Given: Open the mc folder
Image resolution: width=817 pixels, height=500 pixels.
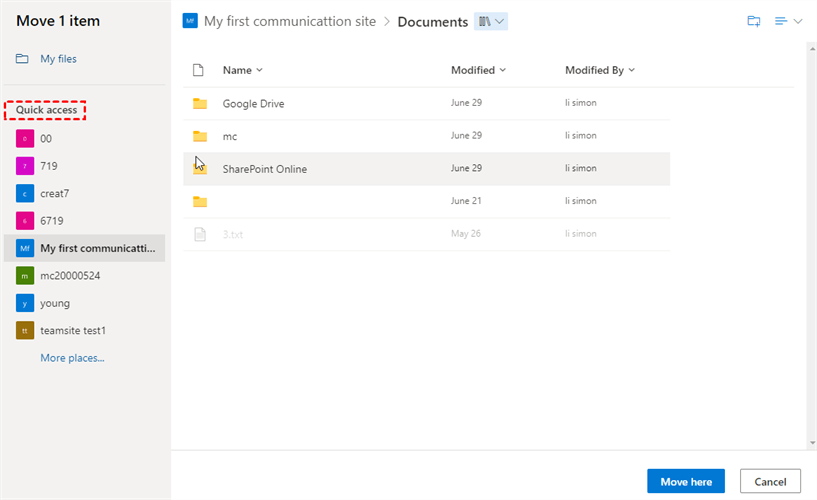Looking at the screenshot, I should coord(229,136).
